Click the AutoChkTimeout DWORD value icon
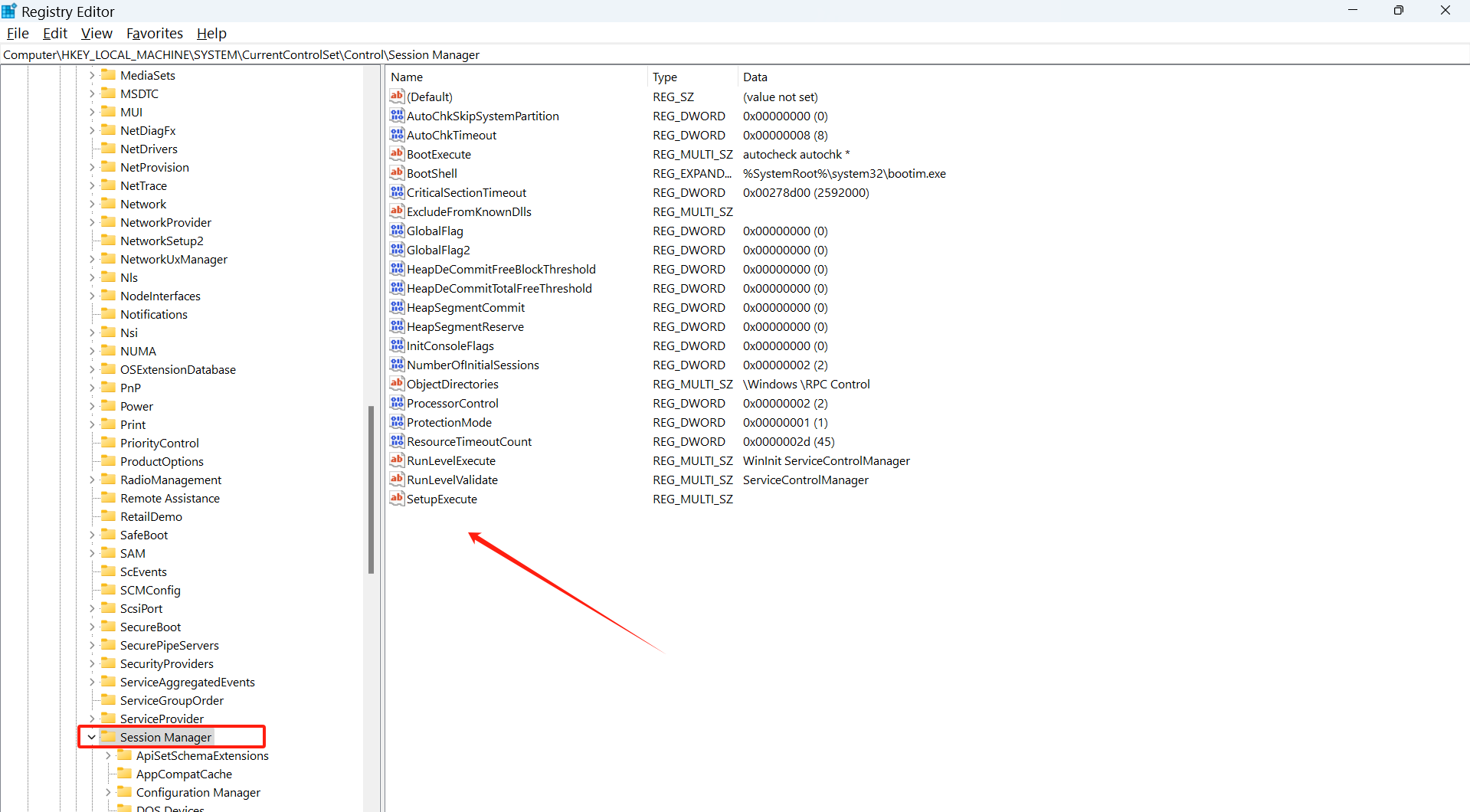 pos(397,134)
